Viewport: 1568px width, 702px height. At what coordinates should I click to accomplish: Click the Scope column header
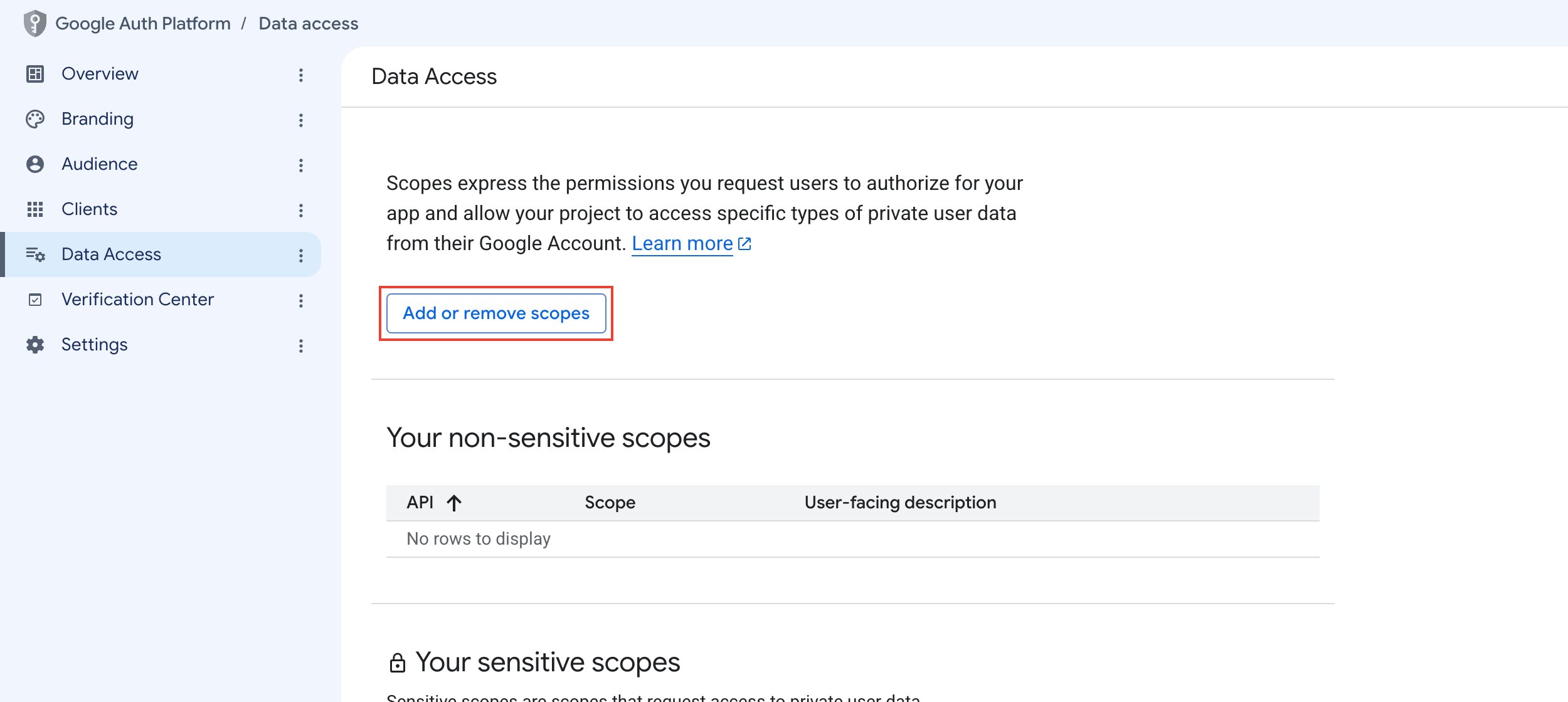pos(610,503)
